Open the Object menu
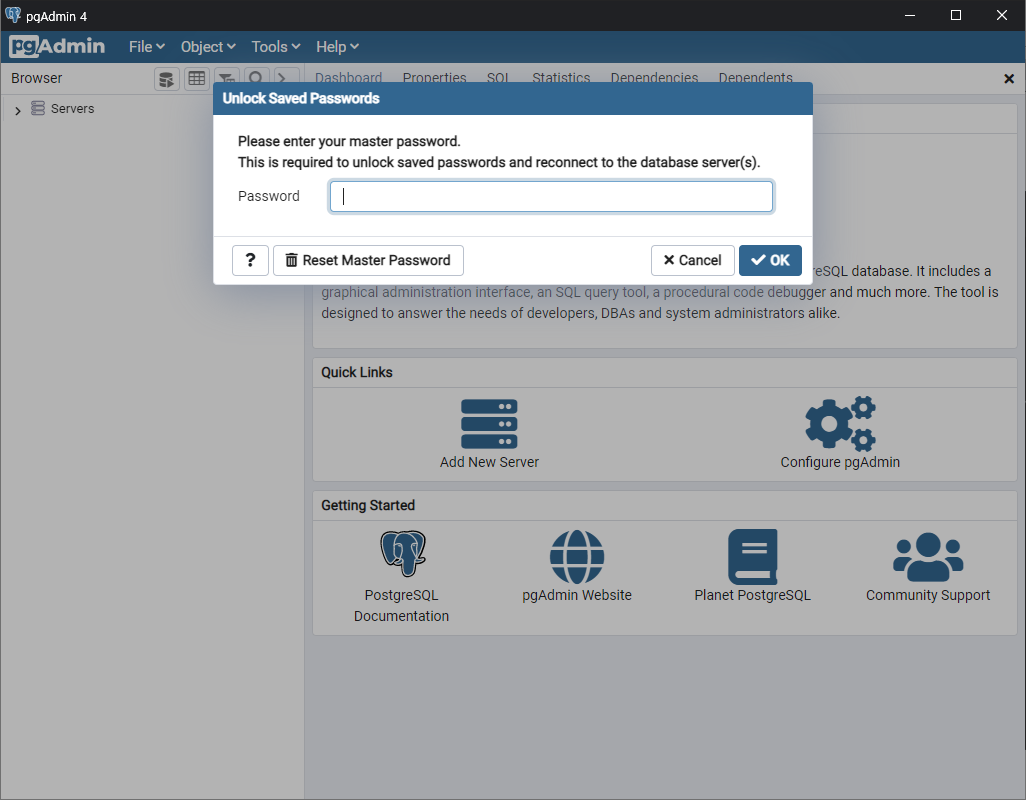The height and width of the screenshot is (800, 1026). [x=208, y=46]
